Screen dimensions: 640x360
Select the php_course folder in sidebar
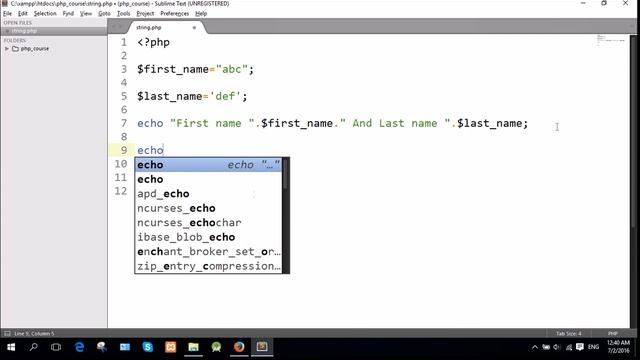pyautogui.click(x=35, y=49)
